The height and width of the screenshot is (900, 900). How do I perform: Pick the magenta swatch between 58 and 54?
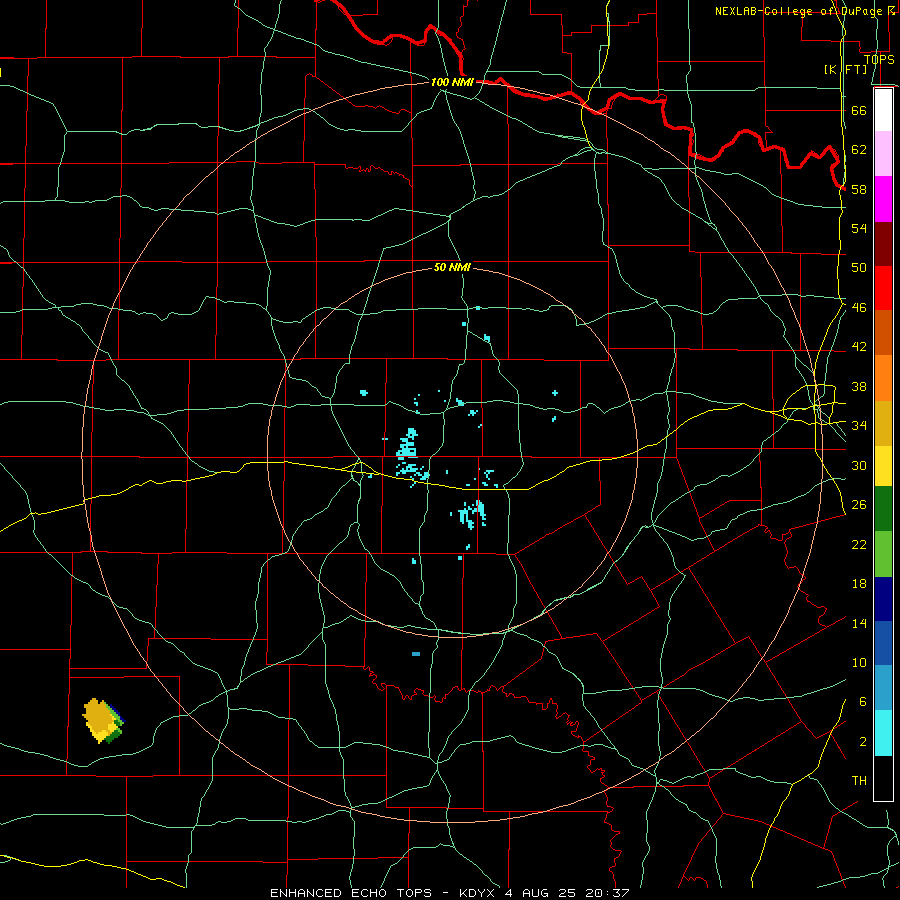tap(883, 199)
